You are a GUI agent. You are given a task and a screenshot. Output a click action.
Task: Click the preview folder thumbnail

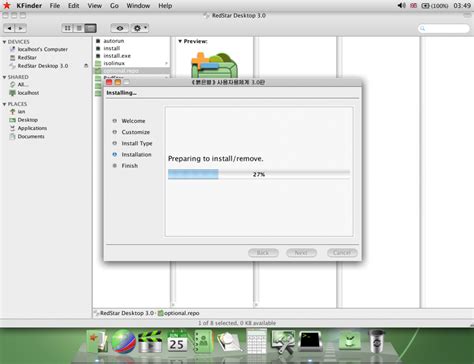click(x=214, y=65)
